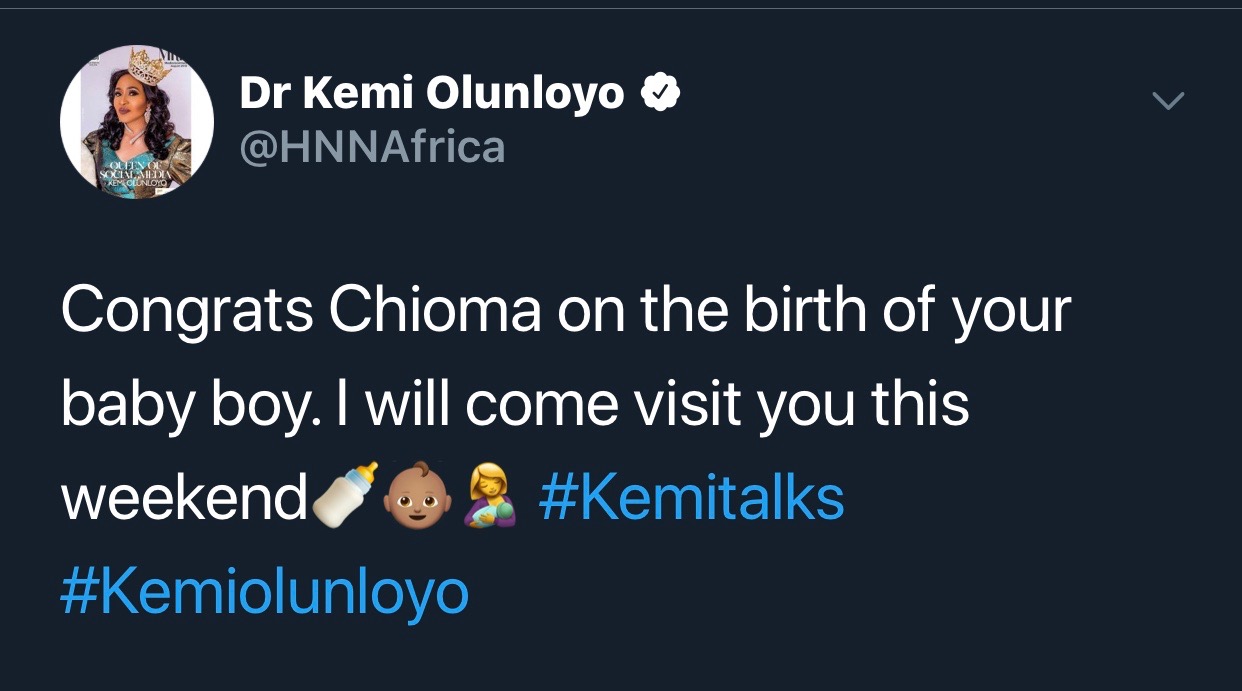Click the display name Dr Kemi Olunloyo
1242x691 pixels.
coord(432,94)
